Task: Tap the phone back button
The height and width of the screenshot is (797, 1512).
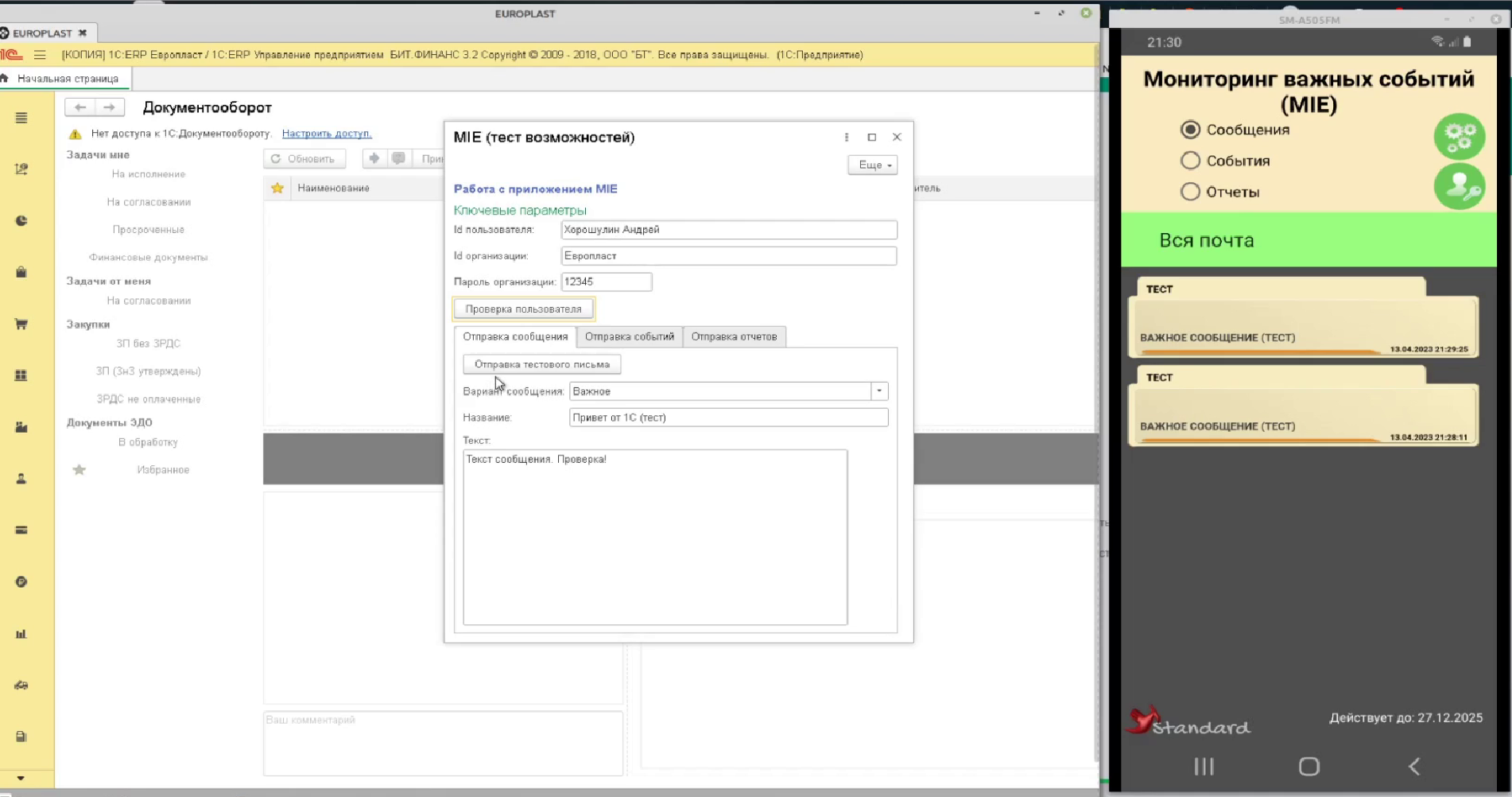Action: [x=1413, y=767]
